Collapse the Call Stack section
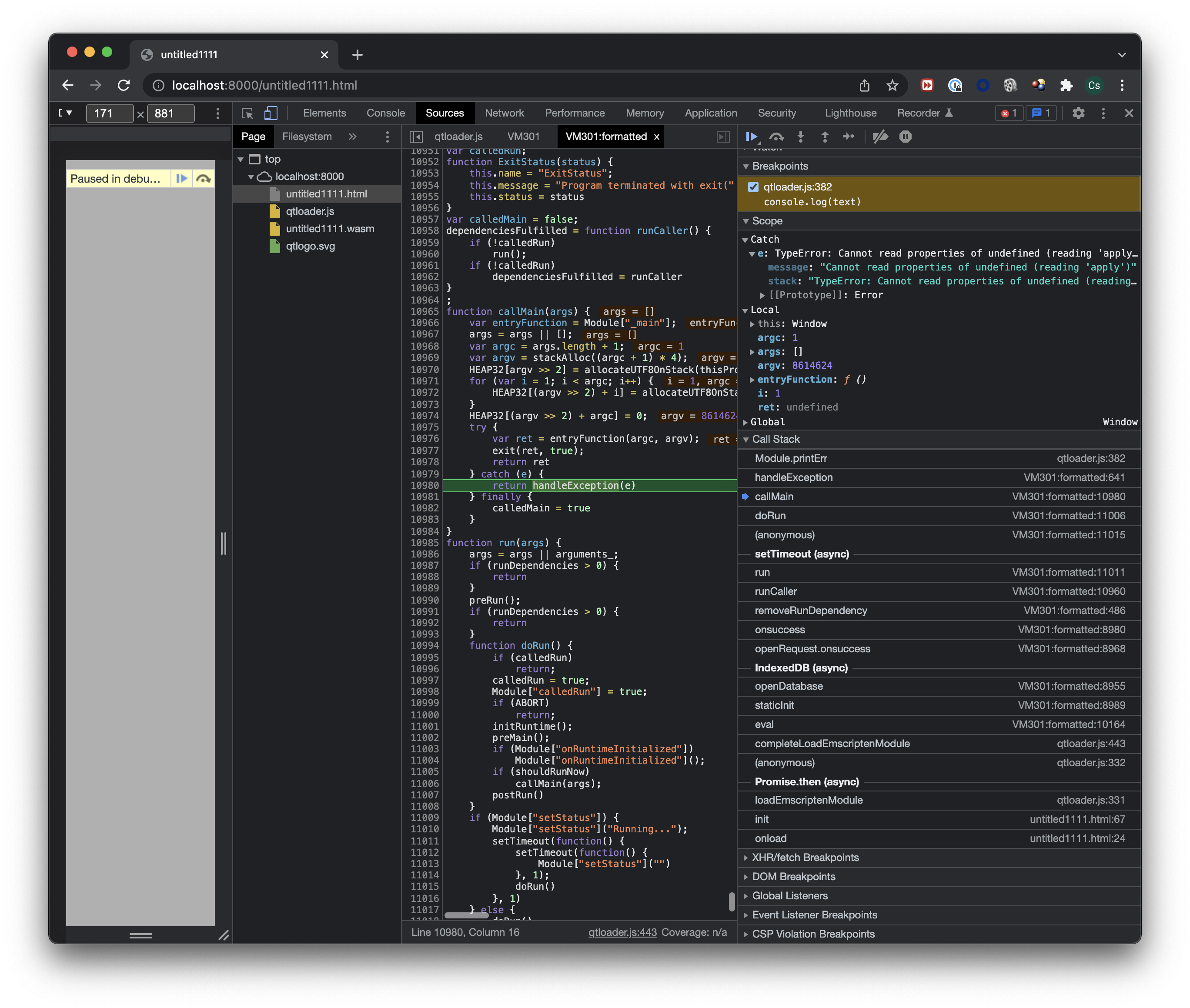The height and width of the screenshot is (1008, 1190). 746,439
